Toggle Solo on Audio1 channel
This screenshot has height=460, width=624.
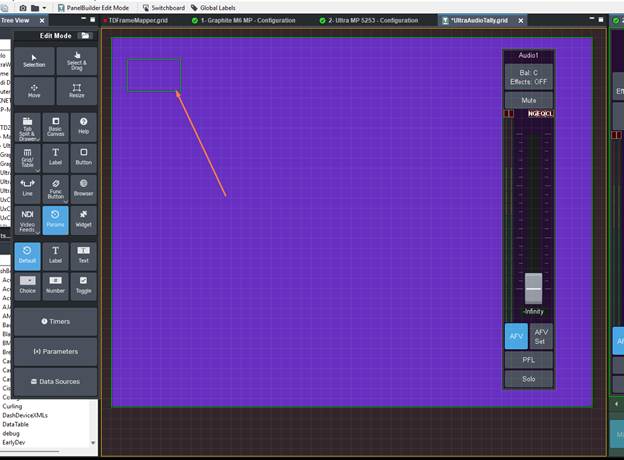(x=528, y=379)
